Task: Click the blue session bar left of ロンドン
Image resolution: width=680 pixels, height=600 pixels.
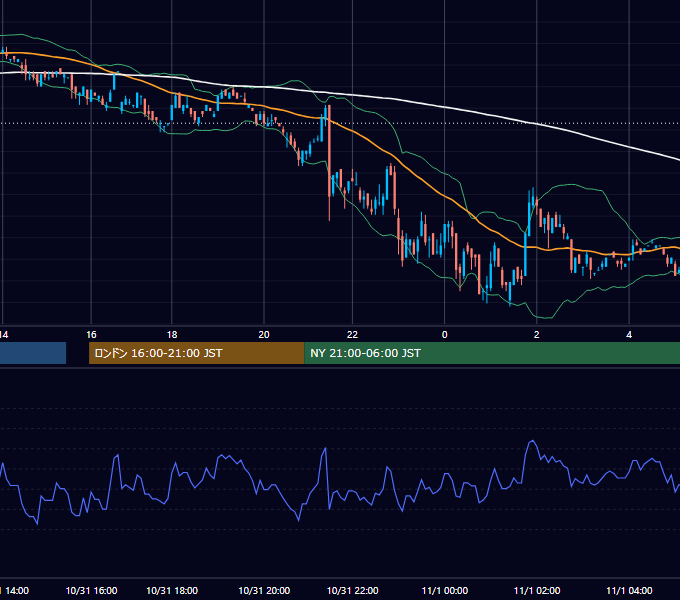Action: pos(33,353)
